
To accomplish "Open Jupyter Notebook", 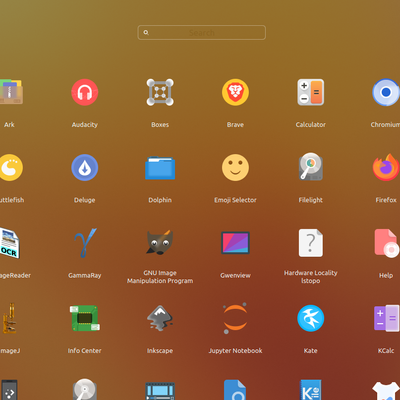I will pyautogui.click(x=235, y=318).
